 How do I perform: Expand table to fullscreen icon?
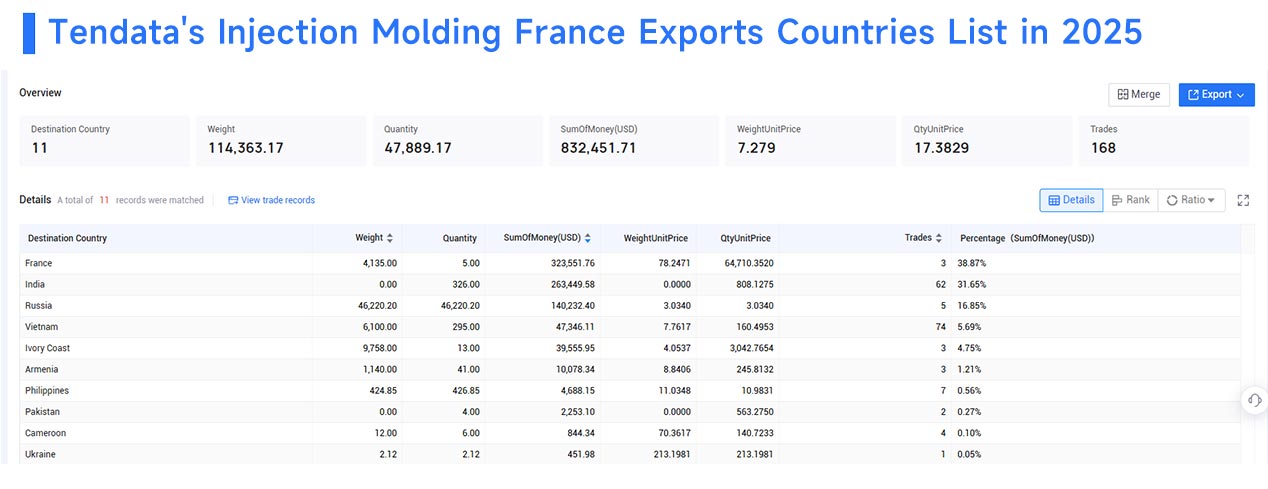[1243, 200]
